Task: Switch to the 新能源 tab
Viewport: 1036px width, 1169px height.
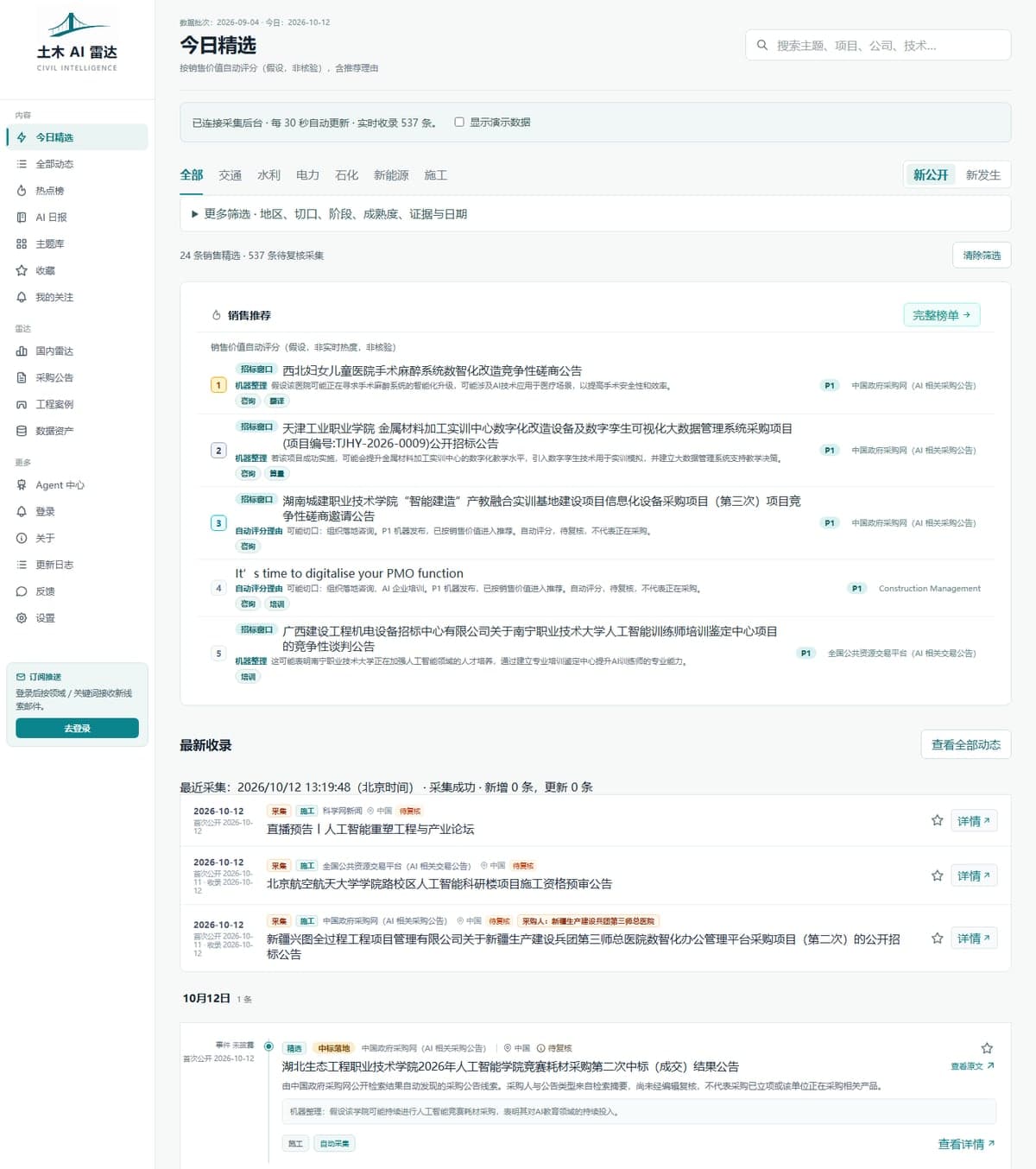Action: coord(391,175)
